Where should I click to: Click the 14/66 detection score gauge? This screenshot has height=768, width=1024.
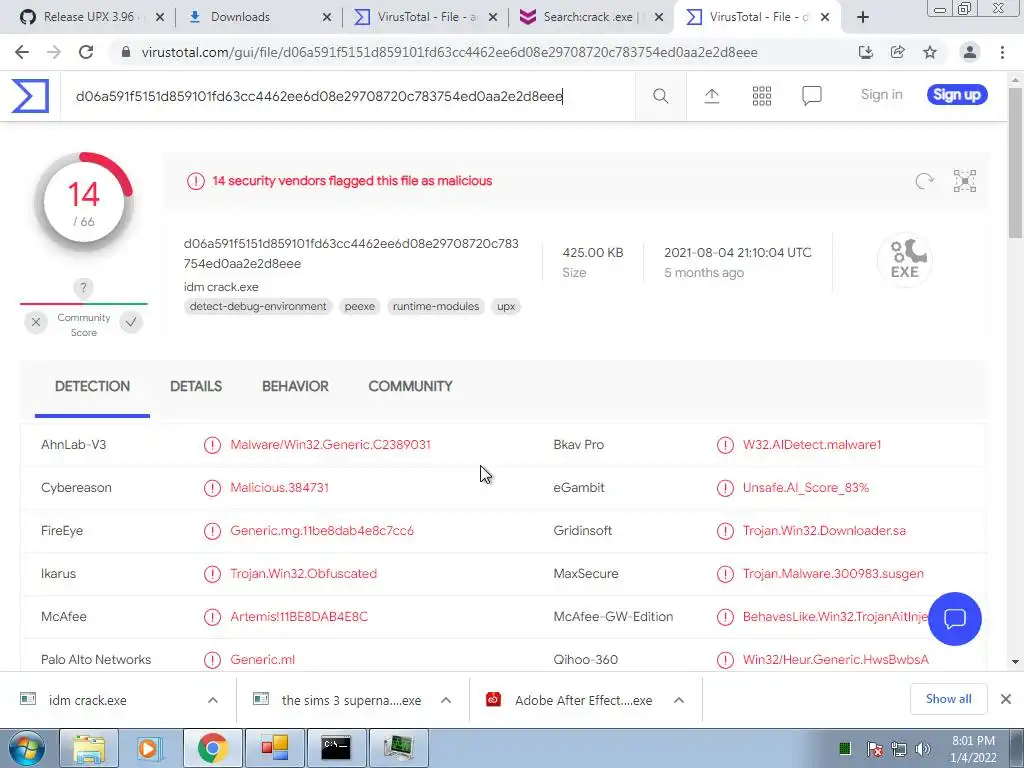pyautogui.click(x=84, y=202)
